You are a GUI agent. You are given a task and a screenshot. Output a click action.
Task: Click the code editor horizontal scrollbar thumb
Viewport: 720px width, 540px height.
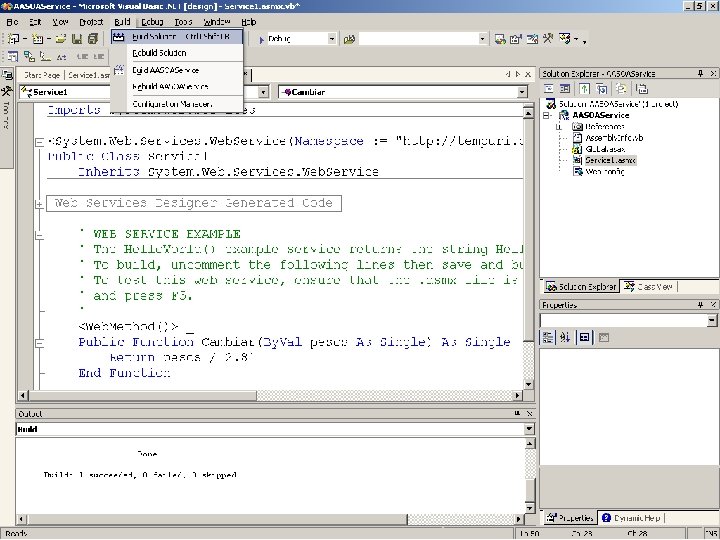click(141, 395)
